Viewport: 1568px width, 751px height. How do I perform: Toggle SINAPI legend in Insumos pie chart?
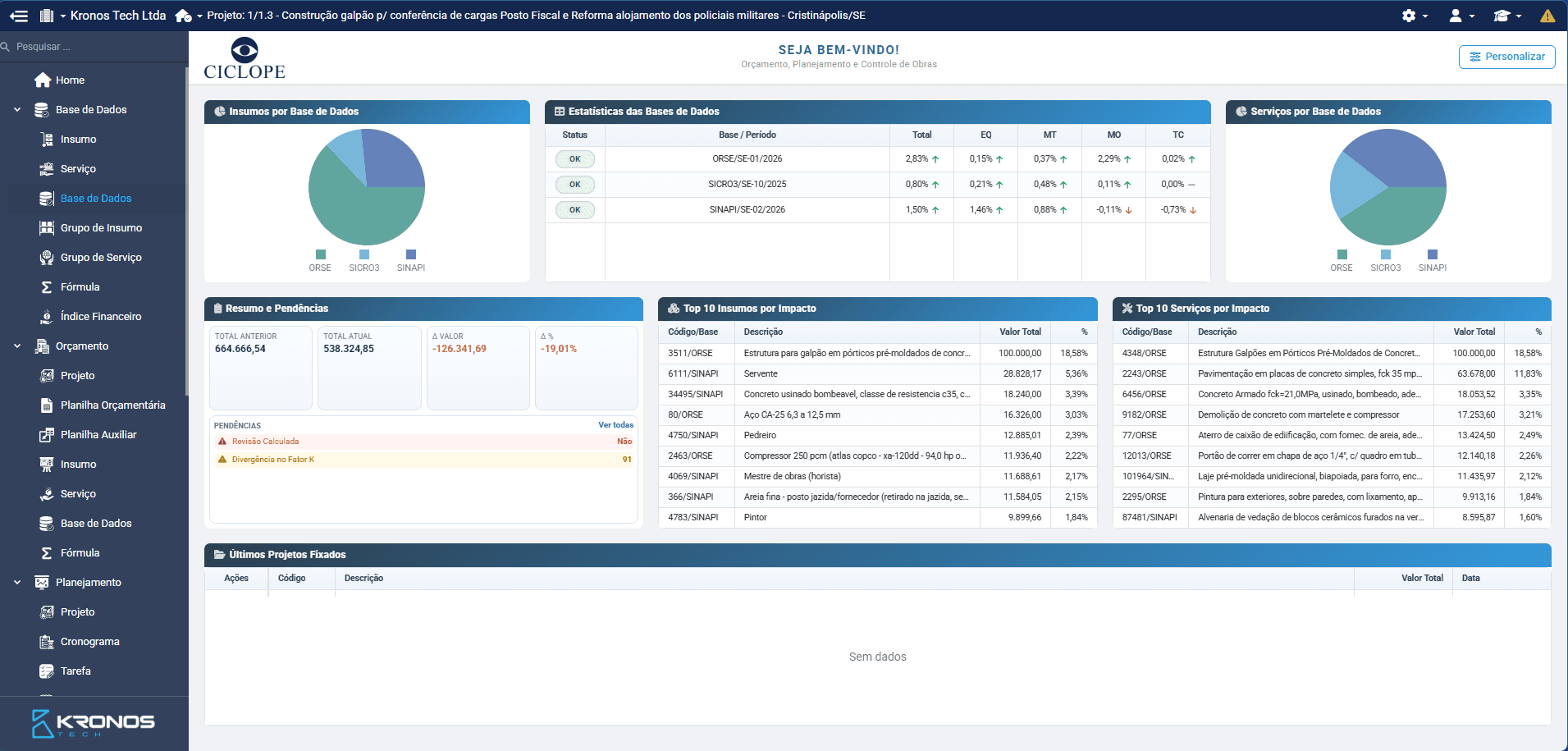pos(411,261)
